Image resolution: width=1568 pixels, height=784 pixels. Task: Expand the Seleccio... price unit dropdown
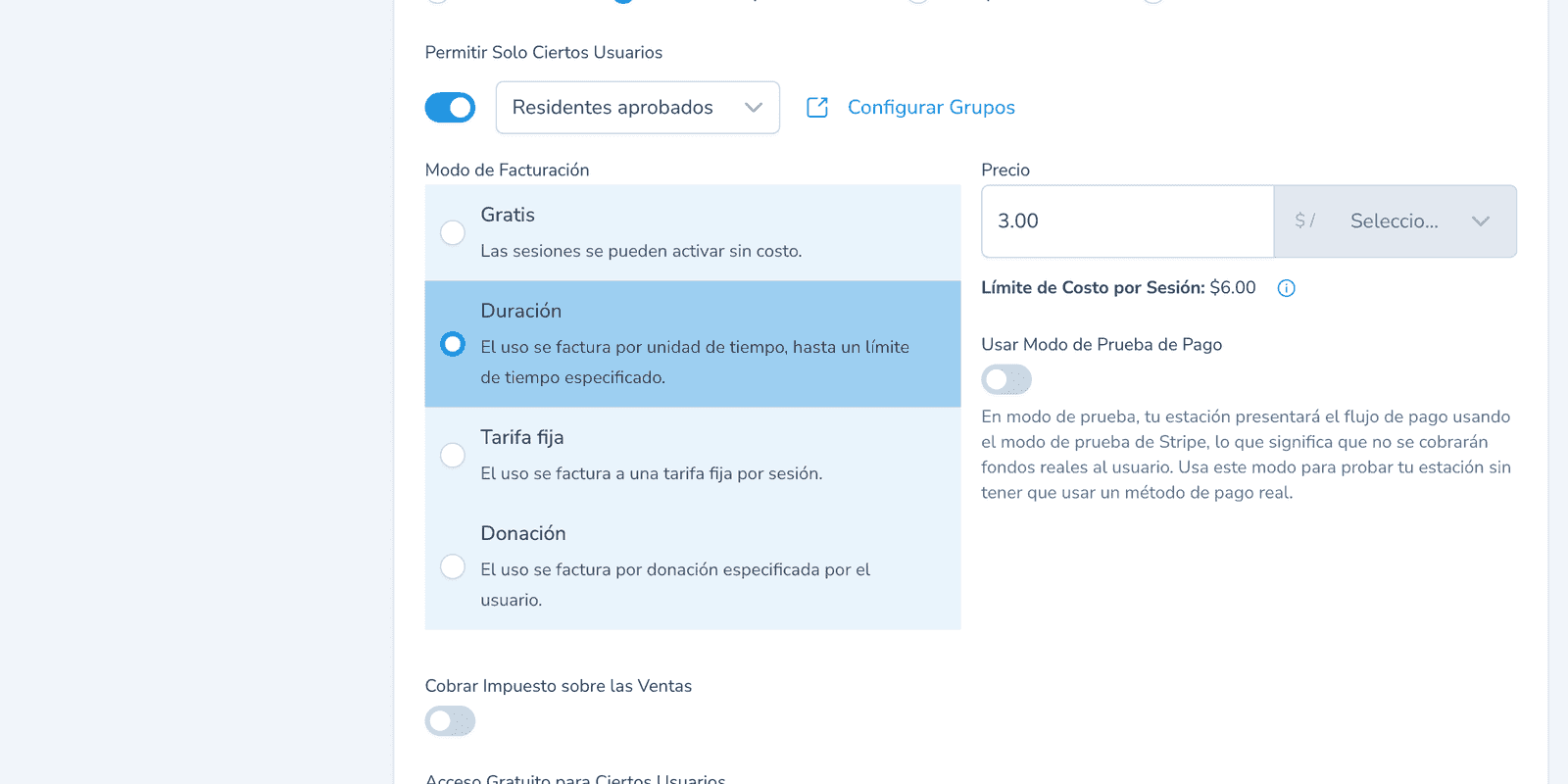(x=1396, y=221)
